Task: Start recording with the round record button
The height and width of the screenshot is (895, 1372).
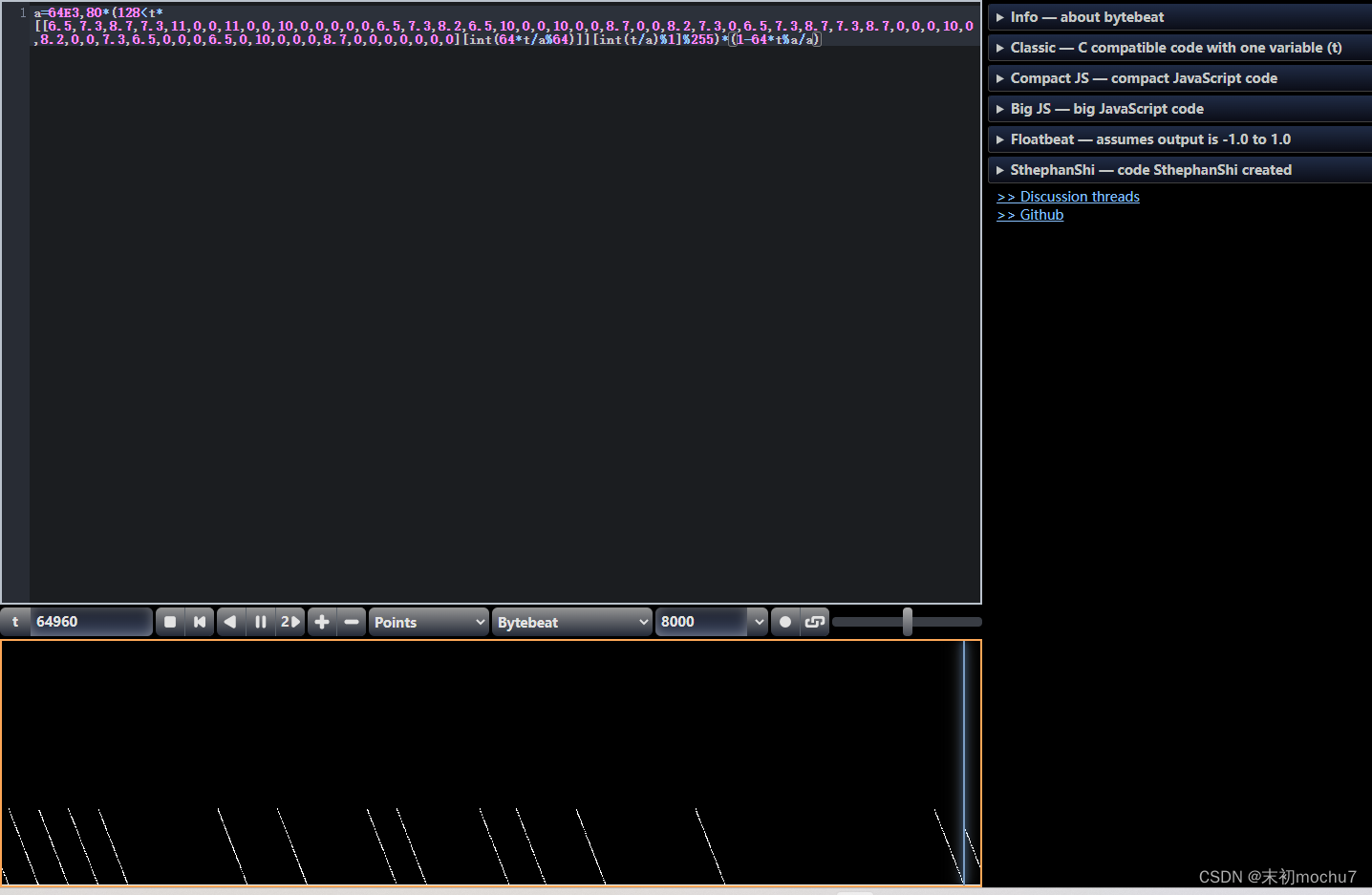Action: (x=785, y=622)
